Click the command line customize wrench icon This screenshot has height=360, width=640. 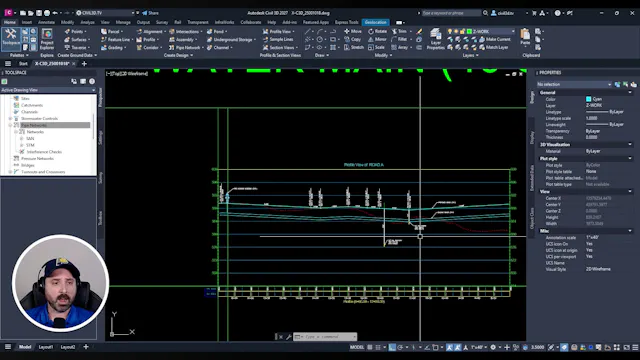click(289, 337)
